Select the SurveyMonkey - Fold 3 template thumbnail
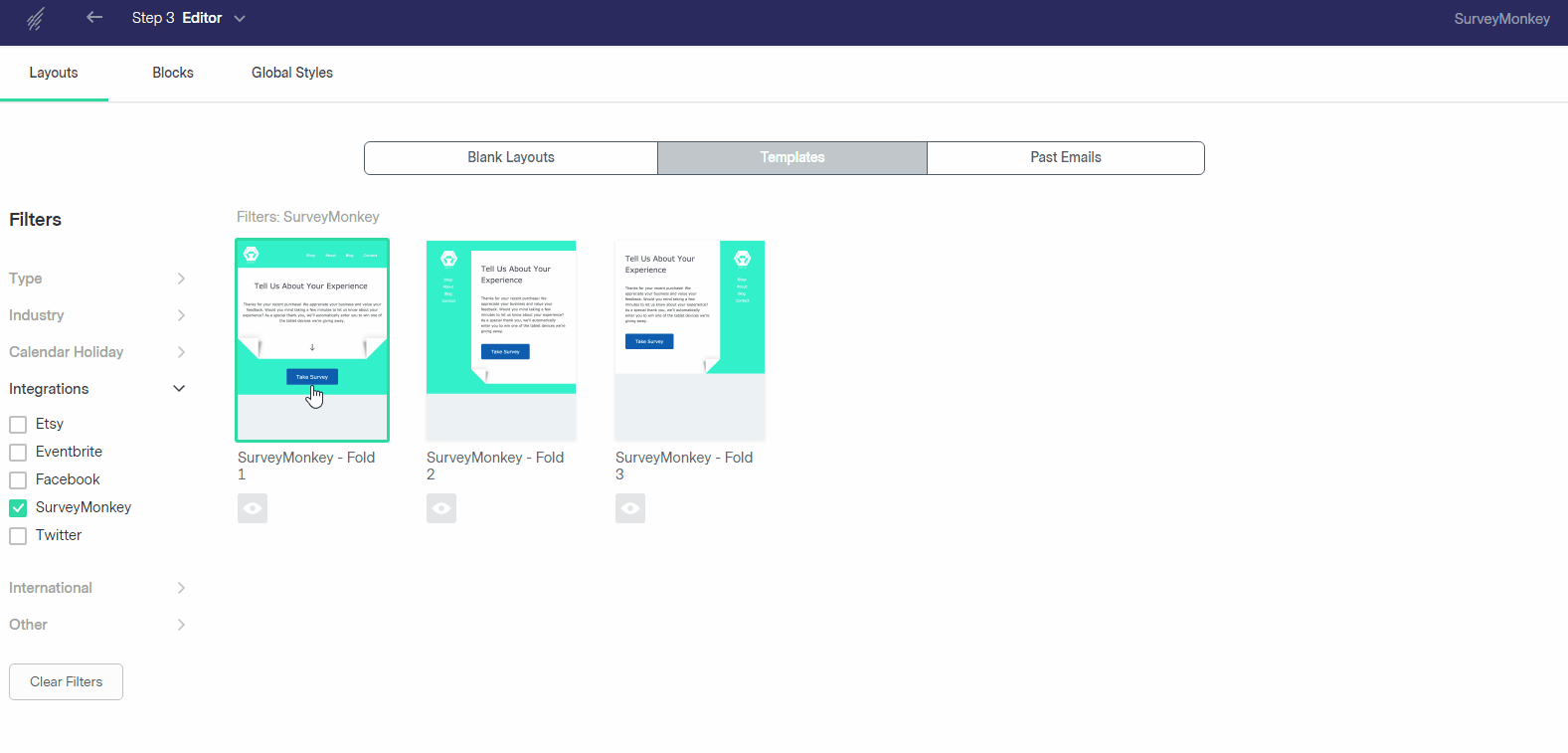The image size is (1568, 753). pos(690,340)
